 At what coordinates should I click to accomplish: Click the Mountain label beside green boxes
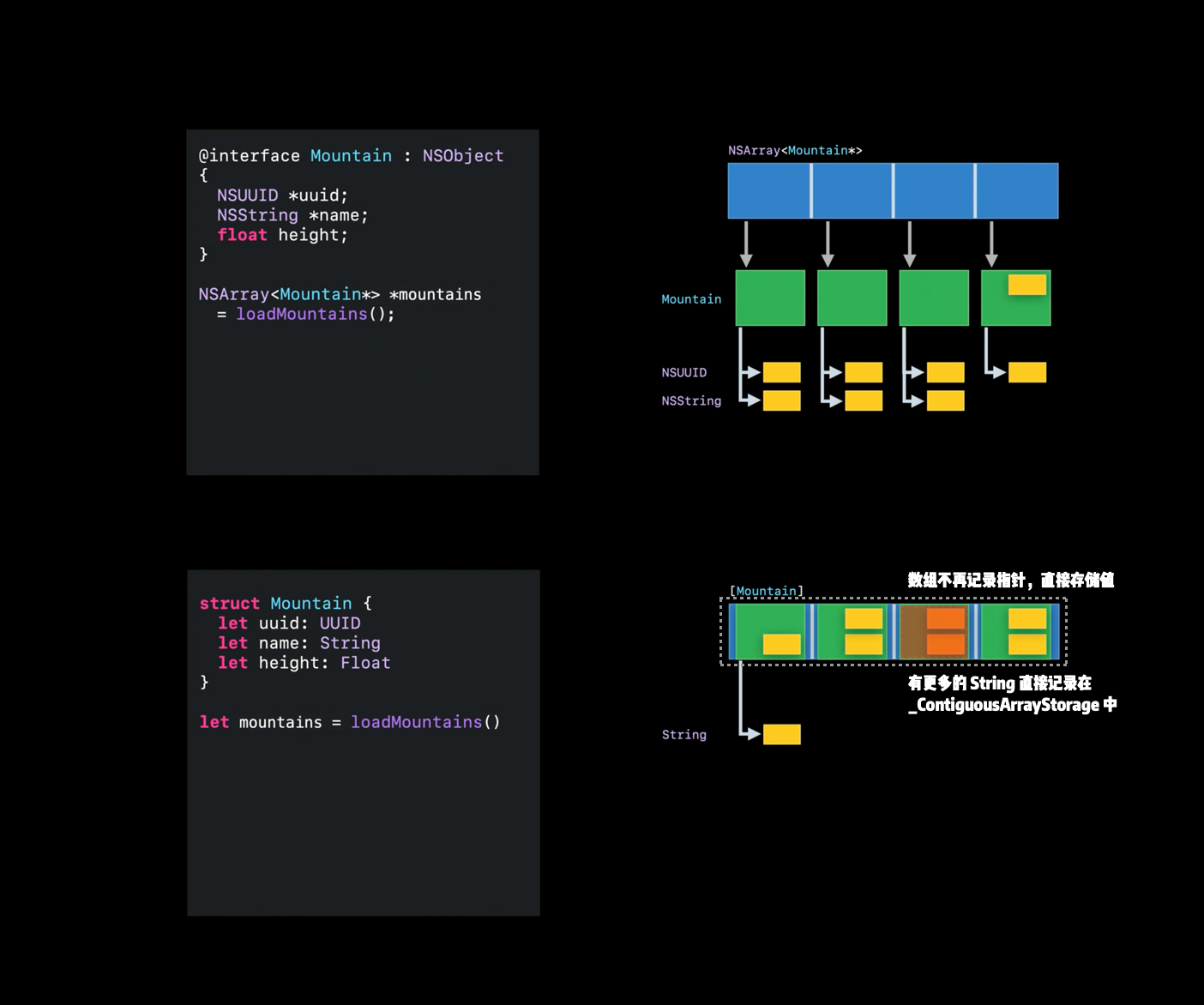pyautogui.click(x=691, y=299)
